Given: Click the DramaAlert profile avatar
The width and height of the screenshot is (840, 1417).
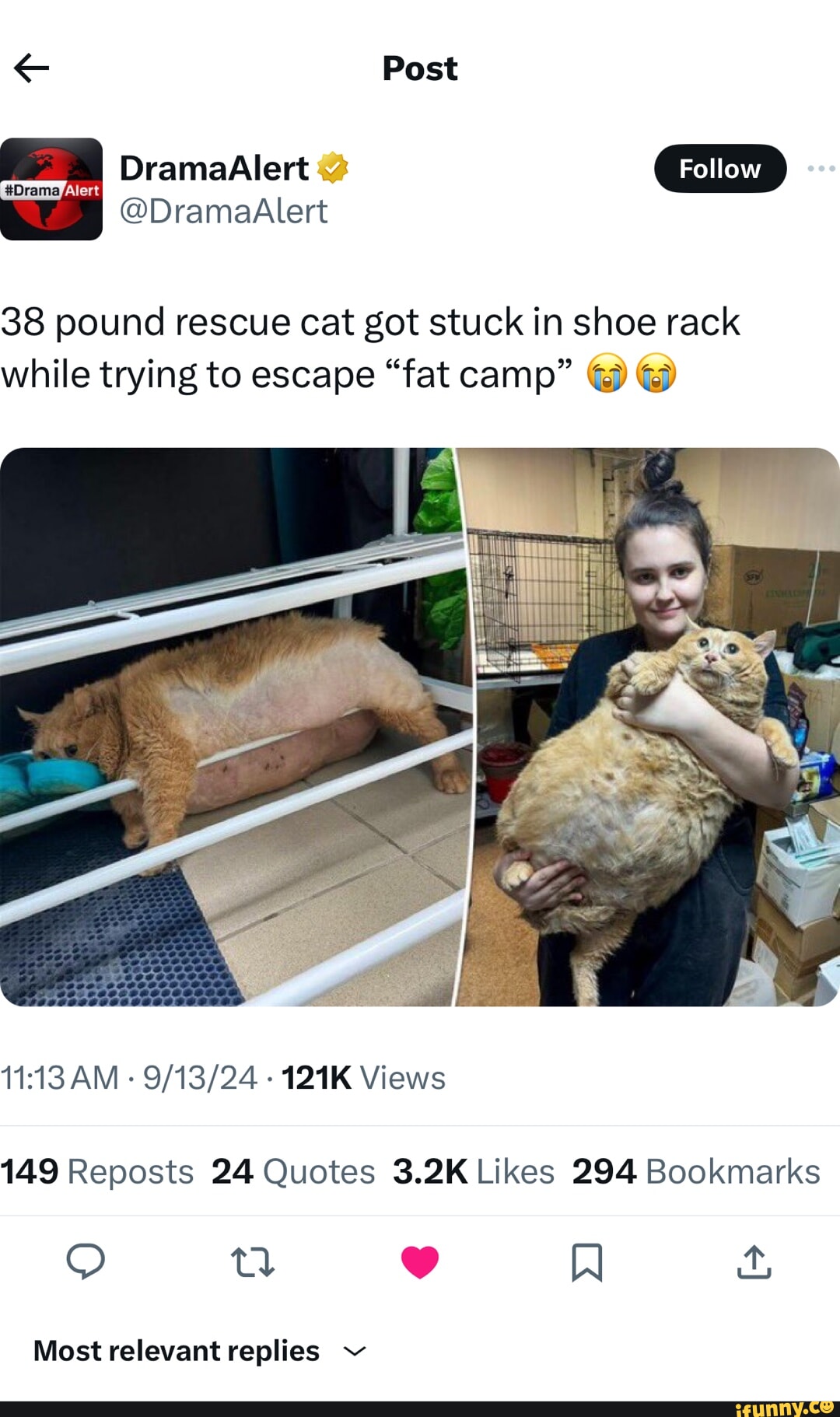Looking at the screenshot, I should [51, 189].
